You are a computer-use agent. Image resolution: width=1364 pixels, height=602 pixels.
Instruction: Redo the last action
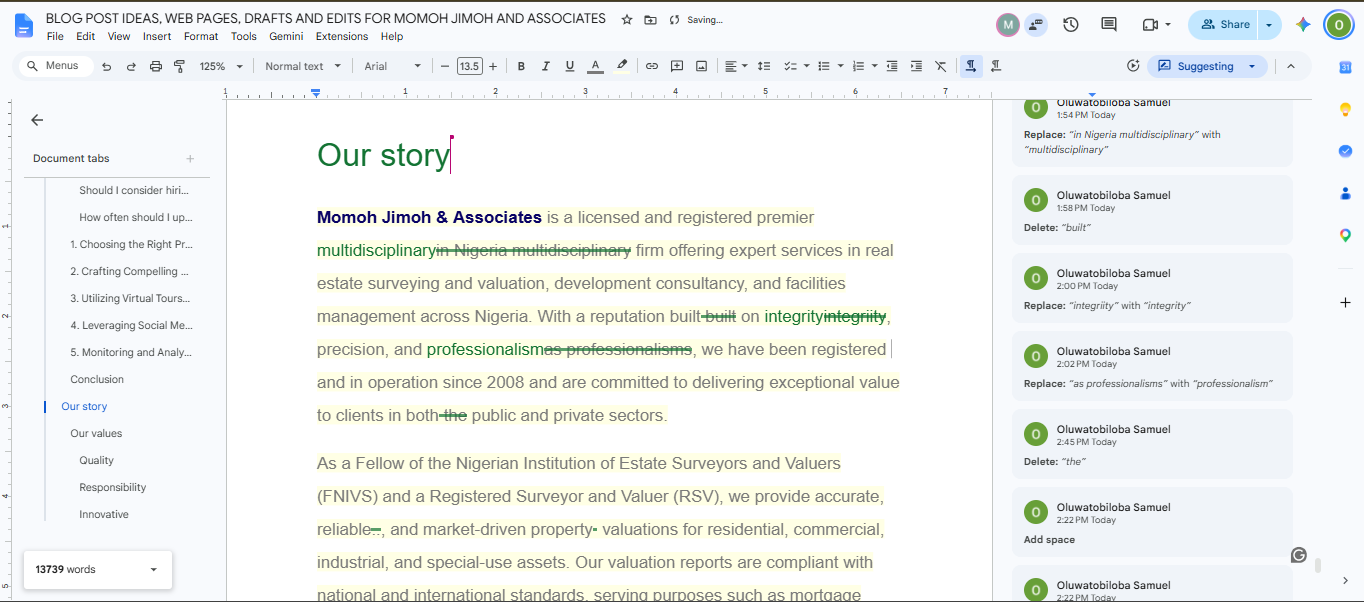pyautogui.click(x=131, y=66)
